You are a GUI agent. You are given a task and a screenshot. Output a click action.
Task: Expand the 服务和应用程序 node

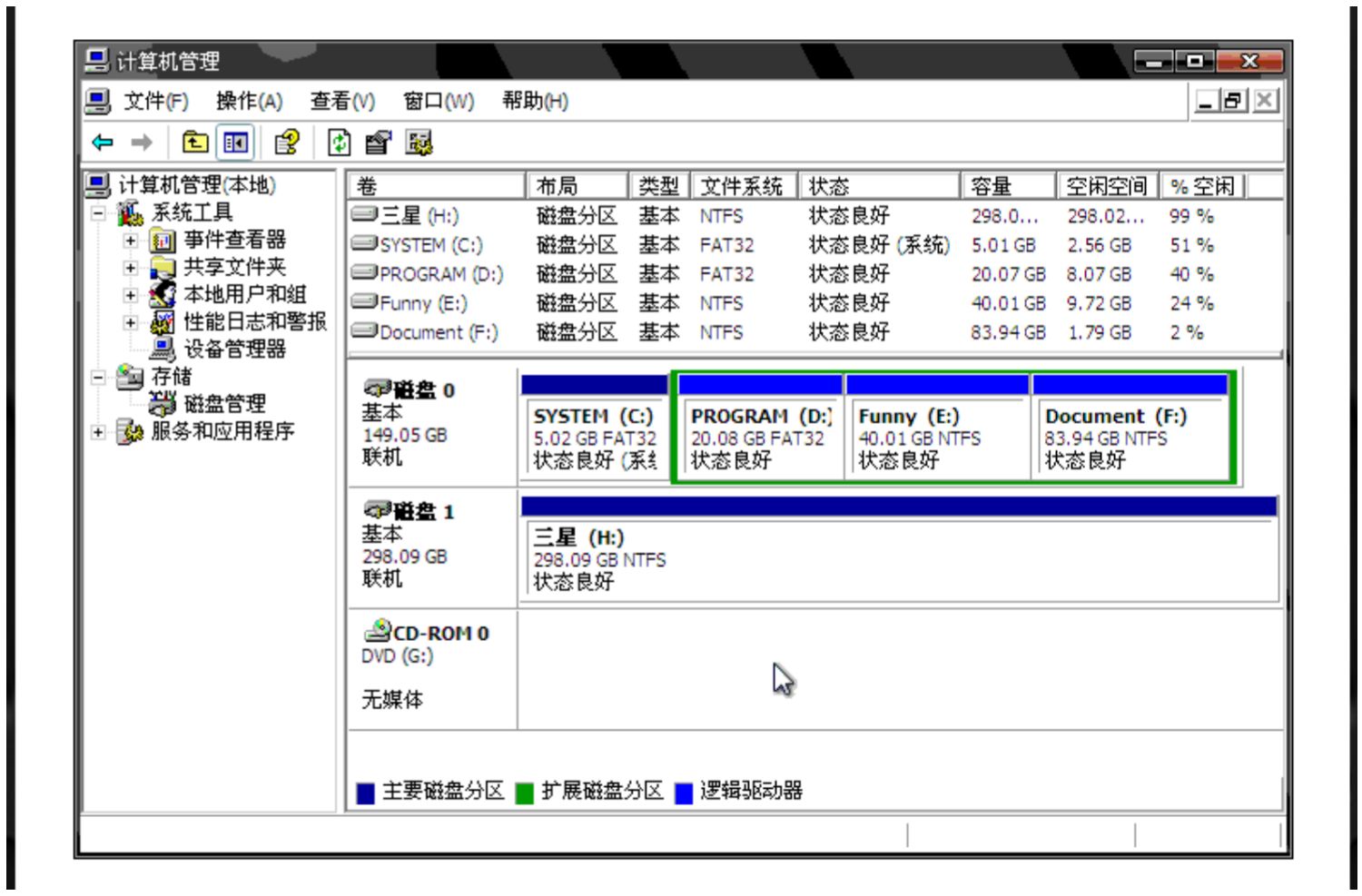tap(98, 432)
